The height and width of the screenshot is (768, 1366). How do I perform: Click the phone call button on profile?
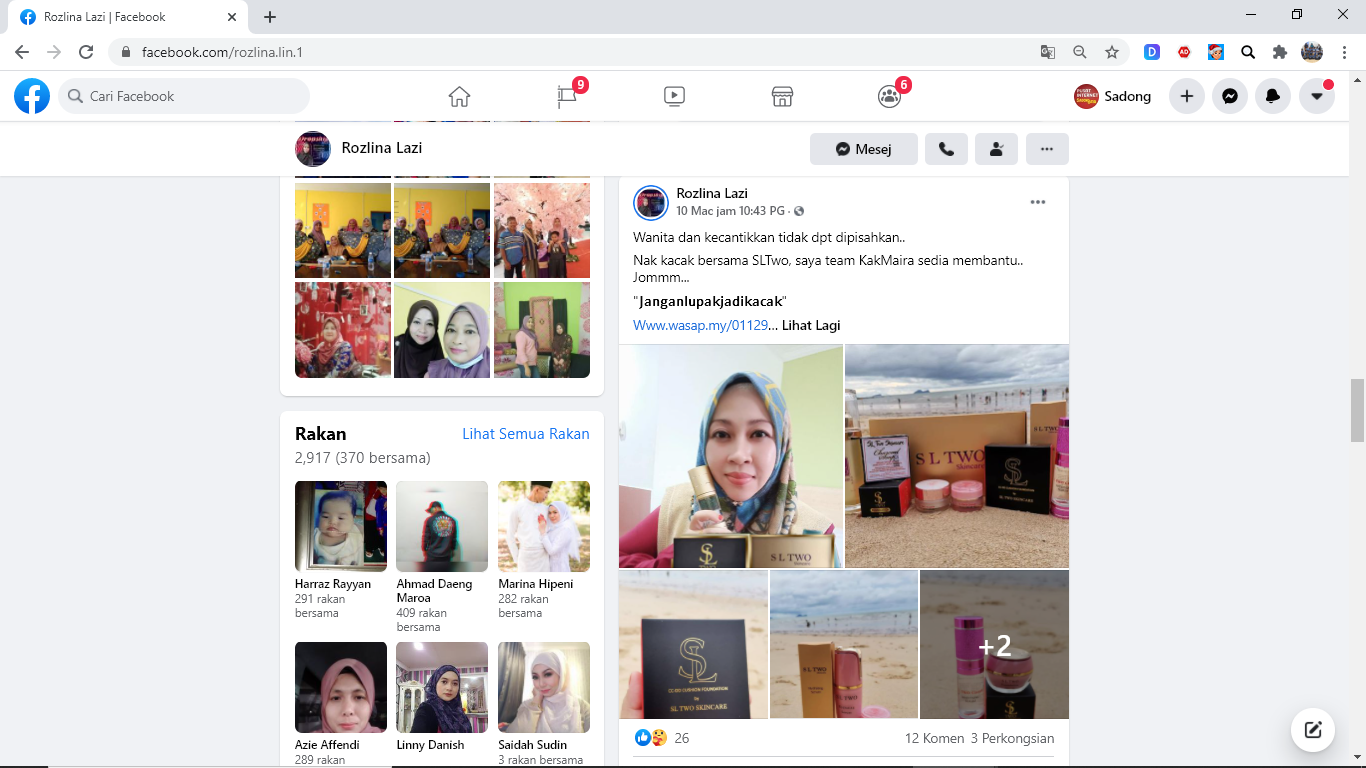point(946,149)
